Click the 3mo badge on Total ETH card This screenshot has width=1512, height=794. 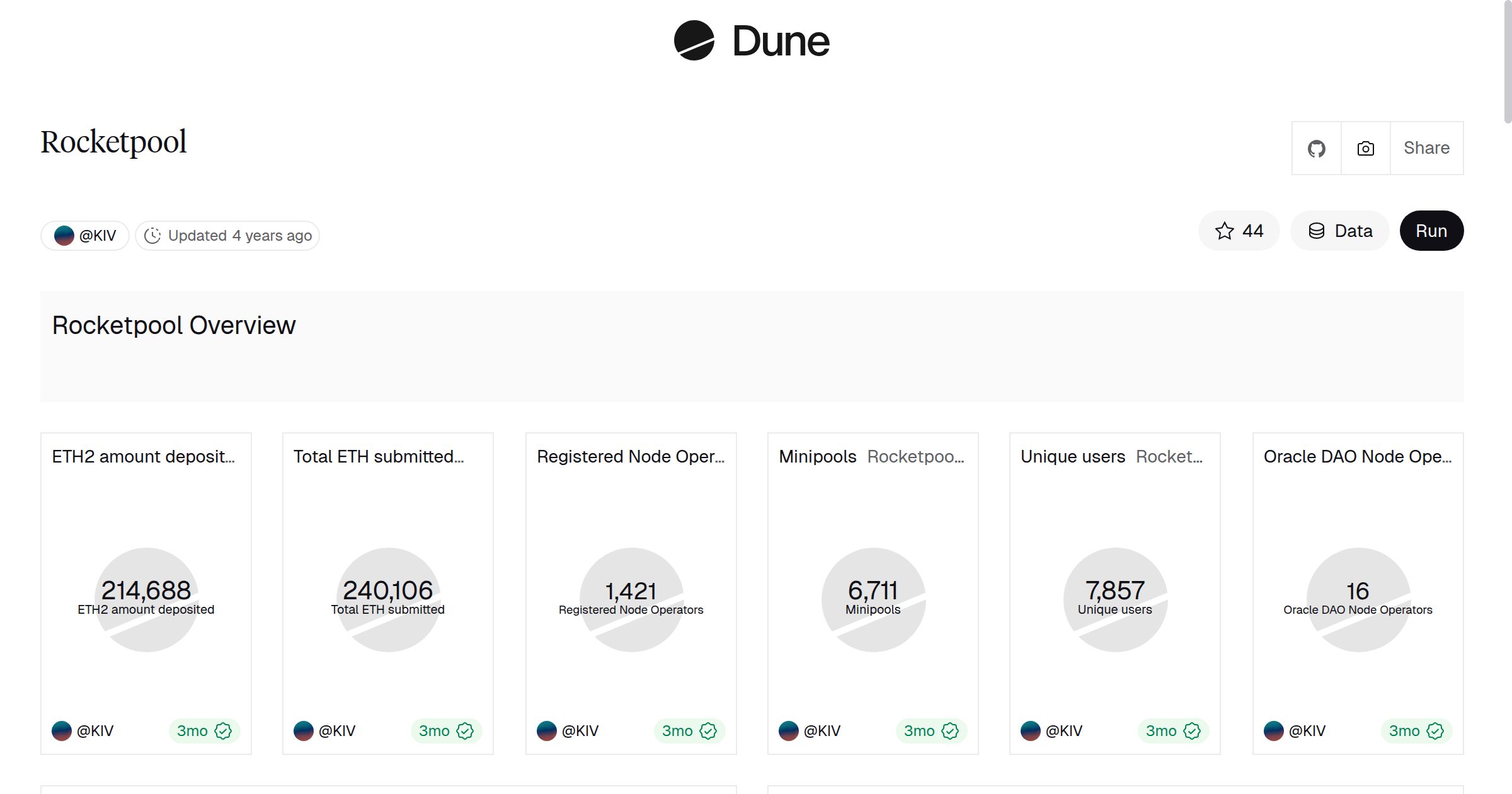[x=435, y=731]
